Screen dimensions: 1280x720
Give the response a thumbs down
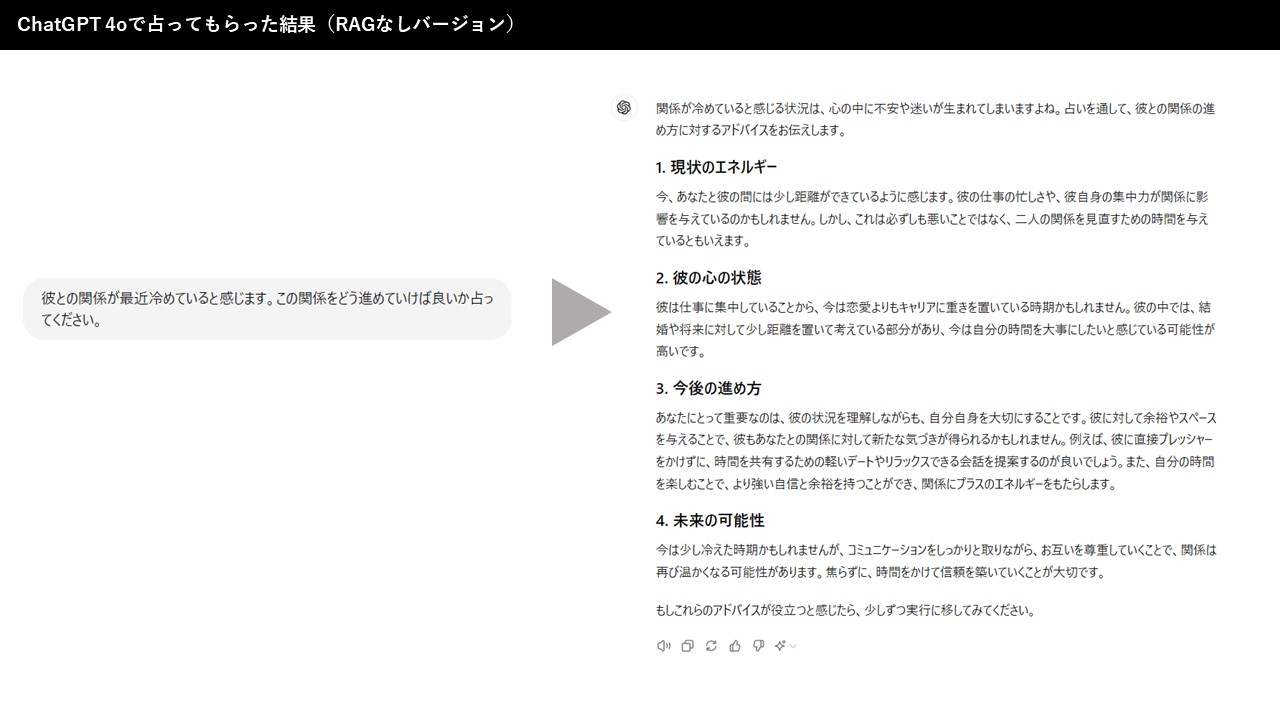[x=758, y=646]
